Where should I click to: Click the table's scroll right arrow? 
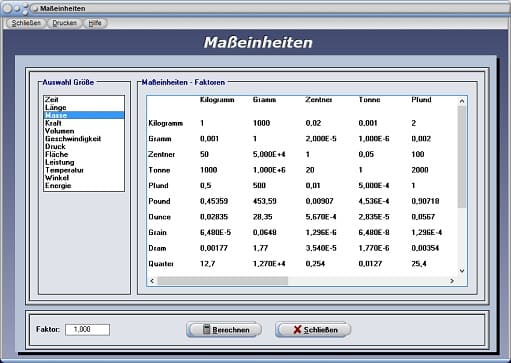pos(452,281)
